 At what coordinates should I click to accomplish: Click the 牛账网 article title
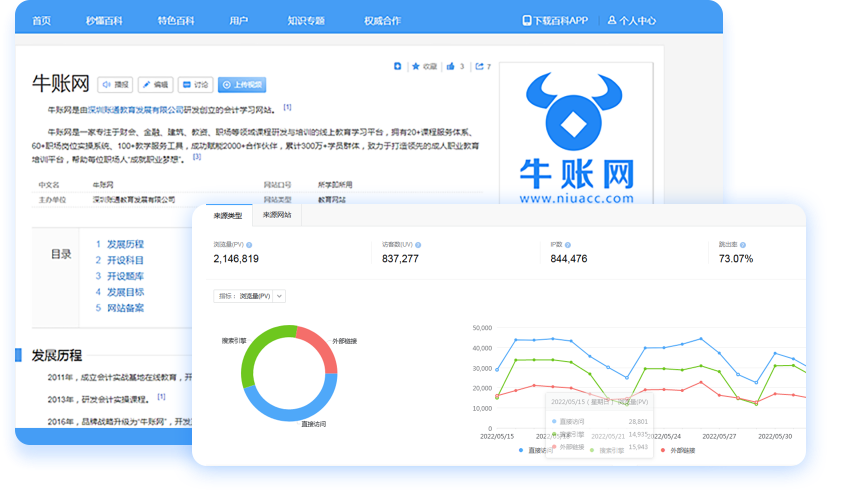pos(61,84)
